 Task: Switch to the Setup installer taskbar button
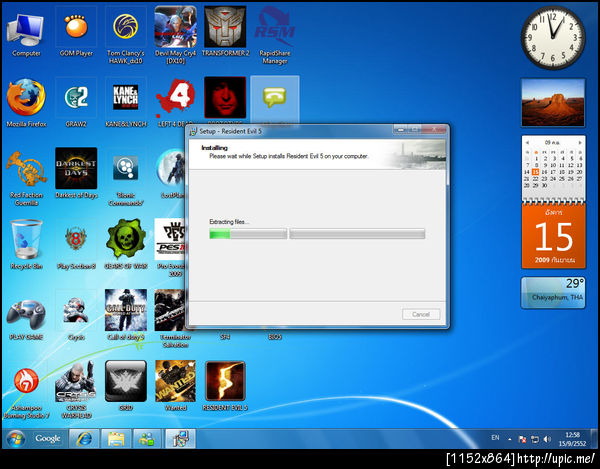(x=180, y=439)
